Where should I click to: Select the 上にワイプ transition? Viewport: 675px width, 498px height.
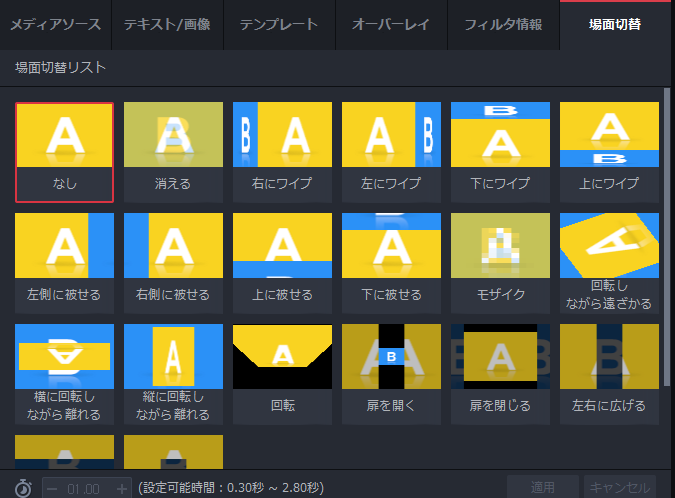pyautogui.click(x=609, y=152)
